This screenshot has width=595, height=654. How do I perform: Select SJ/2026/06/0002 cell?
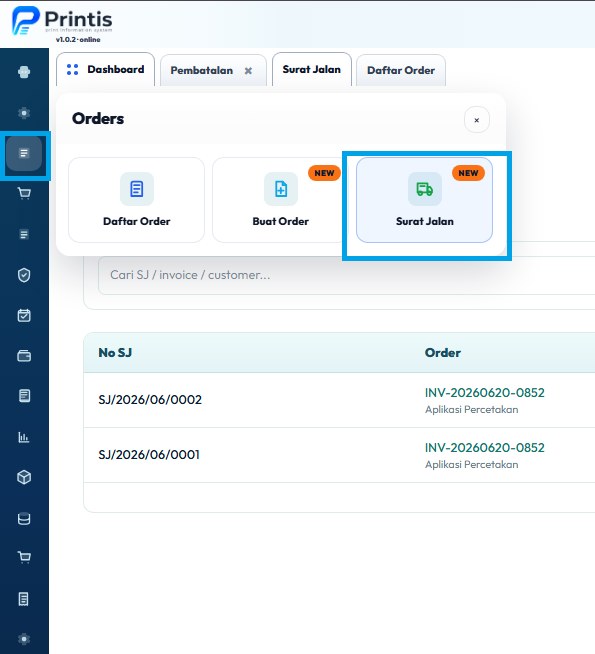[150, 400]
